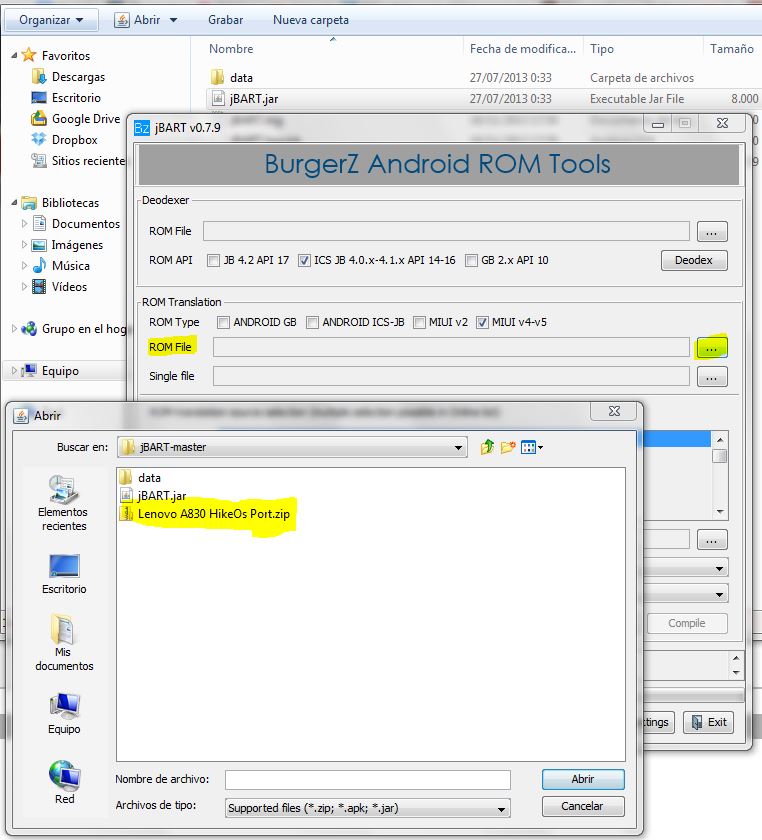Select Equipo in Explorer sidebar

point(50,371)
